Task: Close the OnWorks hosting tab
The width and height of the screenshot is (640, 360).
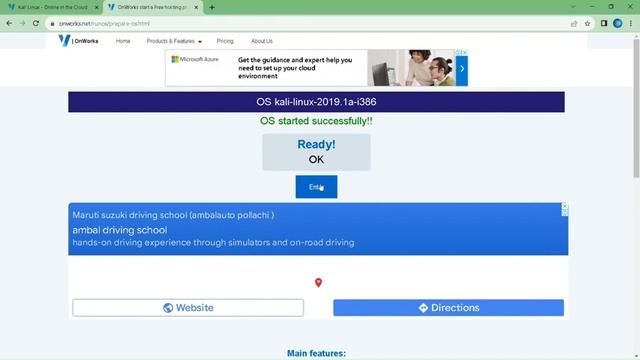Action: pos(196,7)
